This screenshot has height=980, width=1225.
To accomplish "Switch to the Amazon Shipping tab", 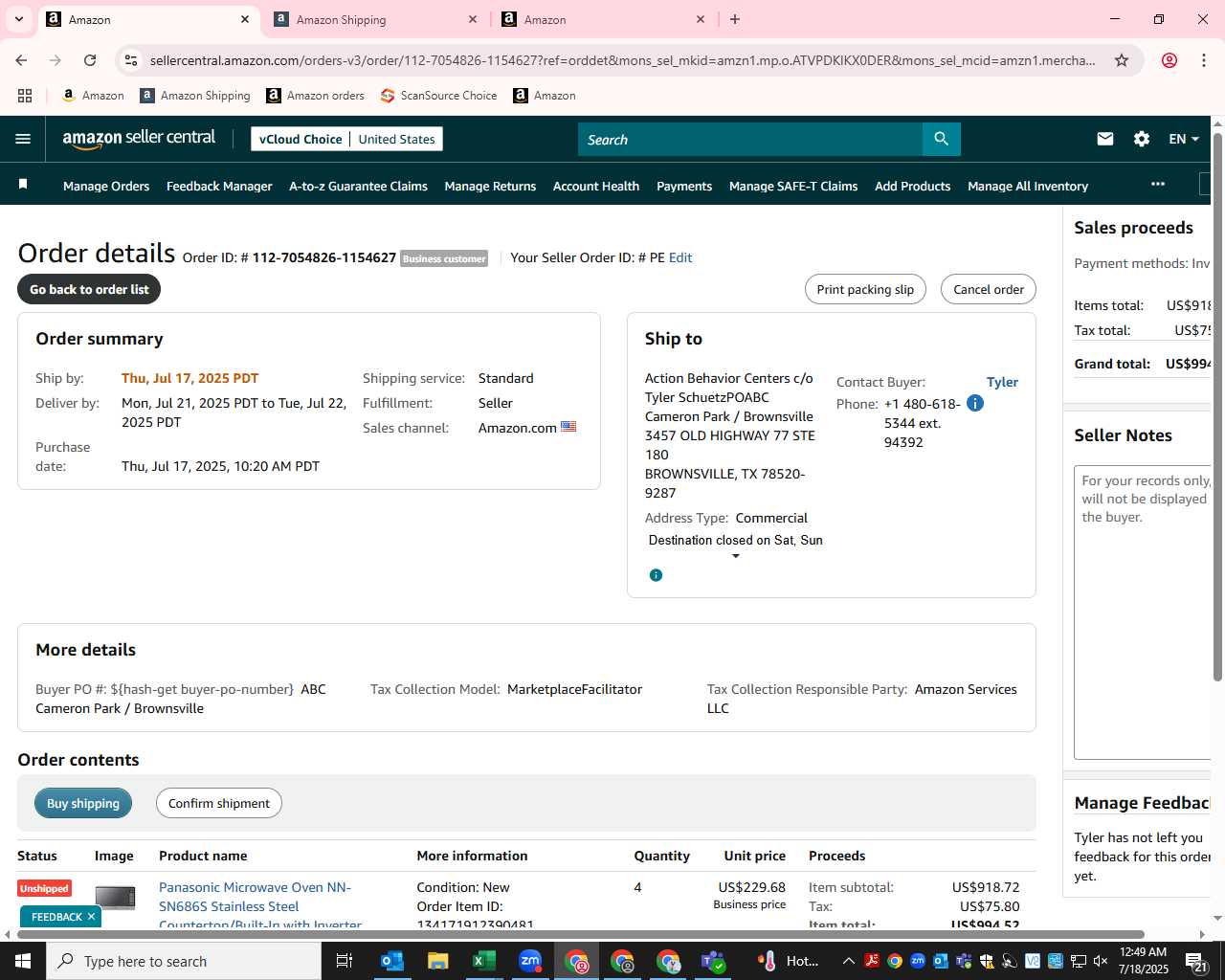I will pyautogui.click(x=373, y=19).
